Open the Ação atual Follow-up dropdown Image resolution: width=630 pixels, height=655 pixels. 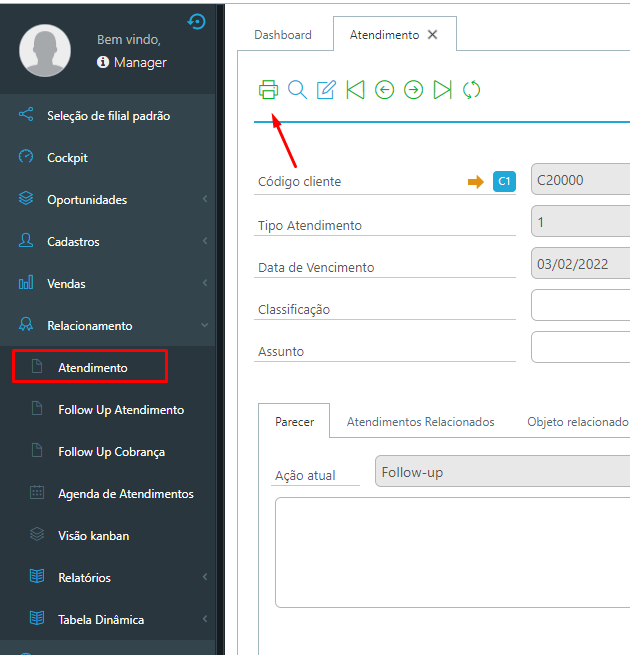point(502,471)
